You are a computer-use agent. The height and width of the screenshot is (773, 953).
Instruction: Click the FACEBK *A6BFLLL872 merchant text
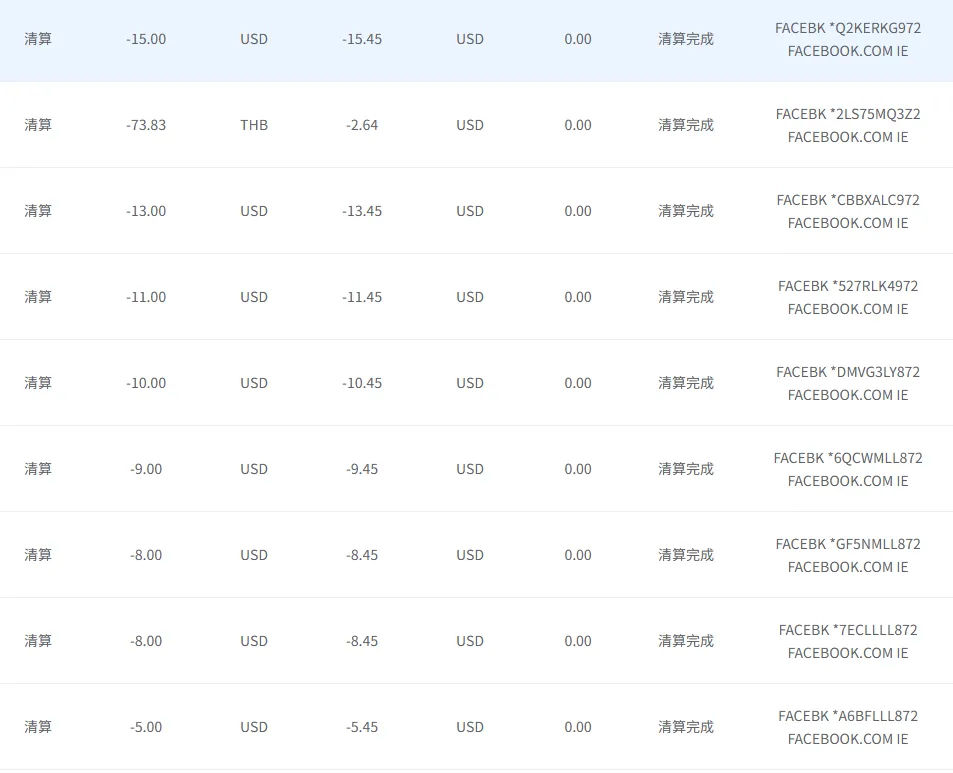(847, 716)
